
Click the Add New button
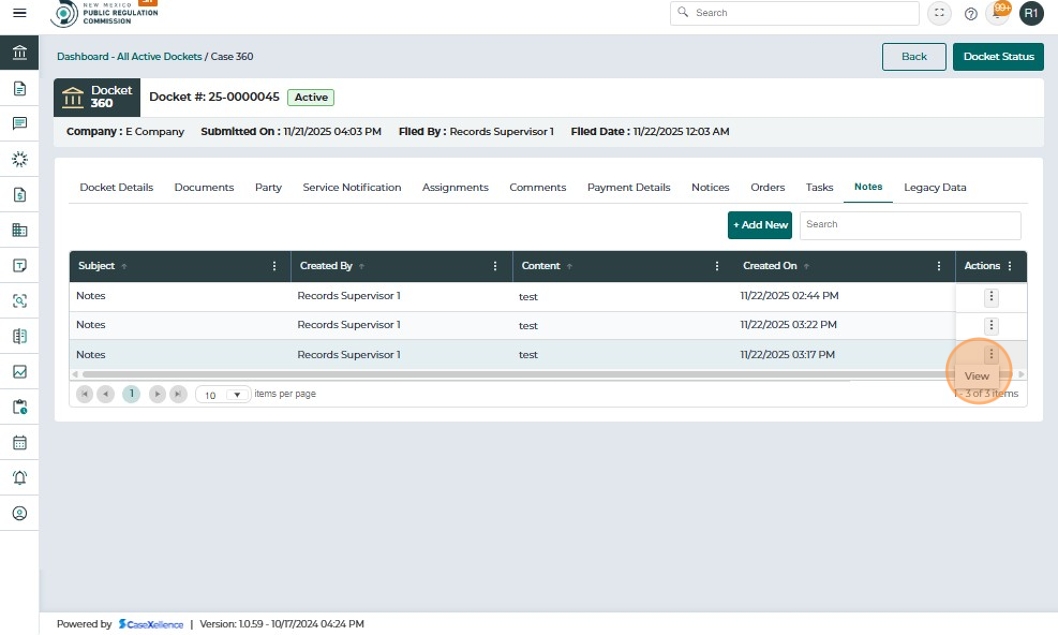tap(760, 225)
